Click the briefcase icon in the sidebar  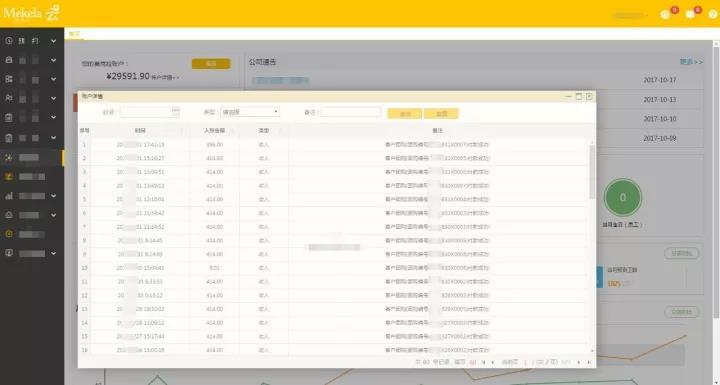click(x=9, y=60)
